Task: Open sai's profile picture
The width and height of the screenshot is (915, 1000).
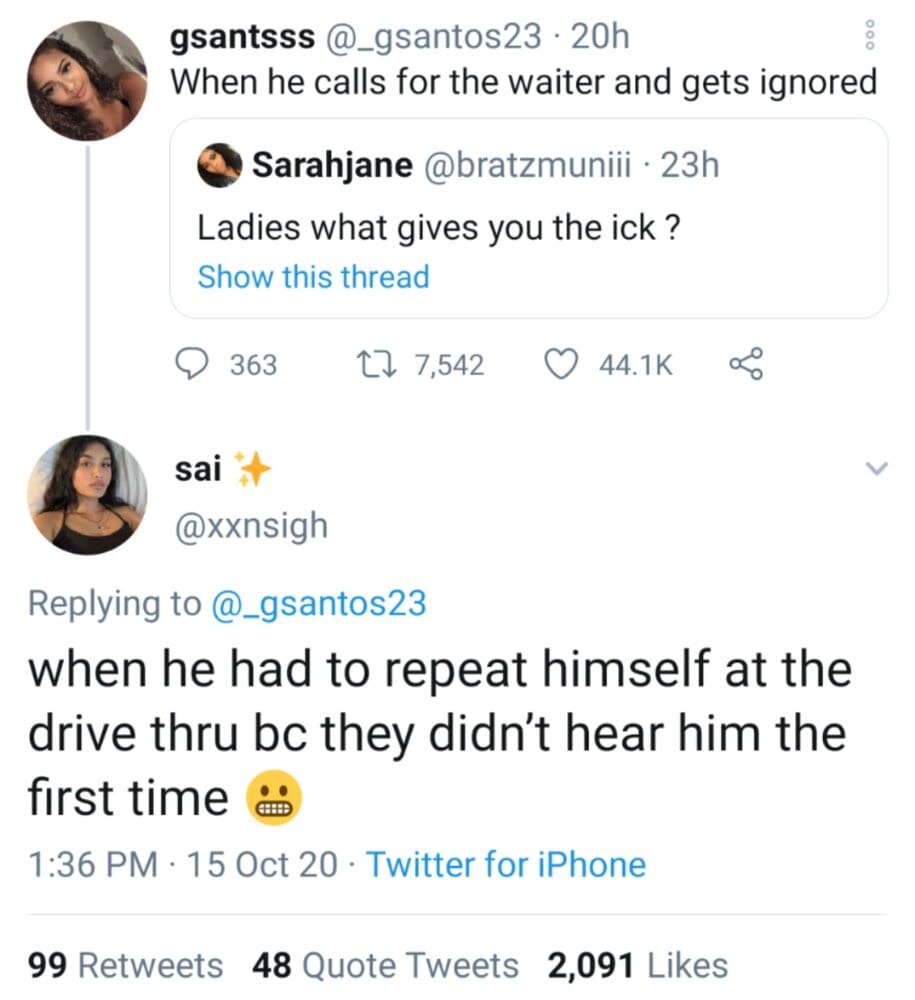Action: (x=87, y=495)
